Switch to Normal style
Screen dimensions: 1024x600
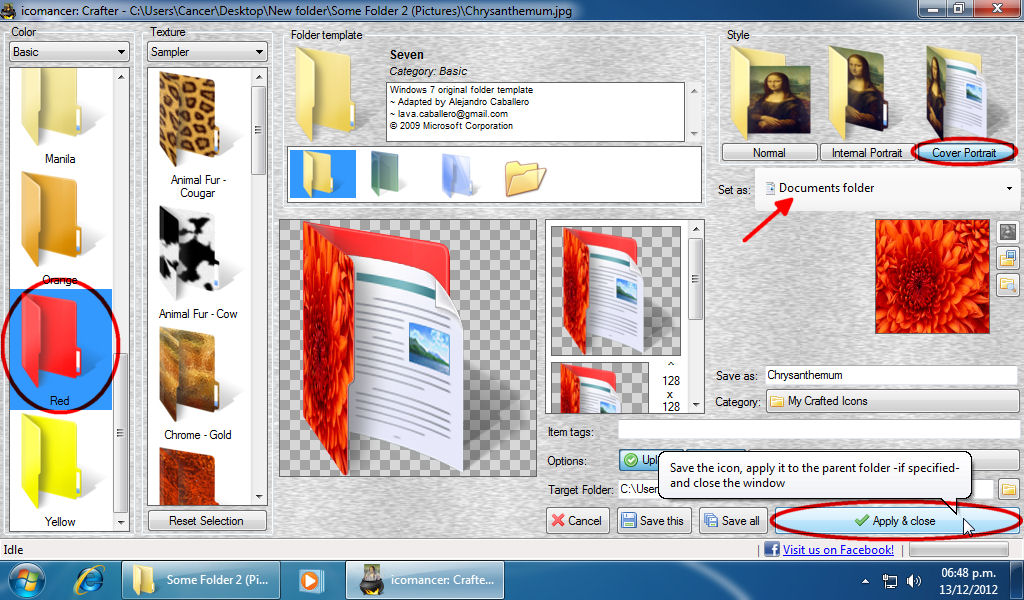point(769,153)
